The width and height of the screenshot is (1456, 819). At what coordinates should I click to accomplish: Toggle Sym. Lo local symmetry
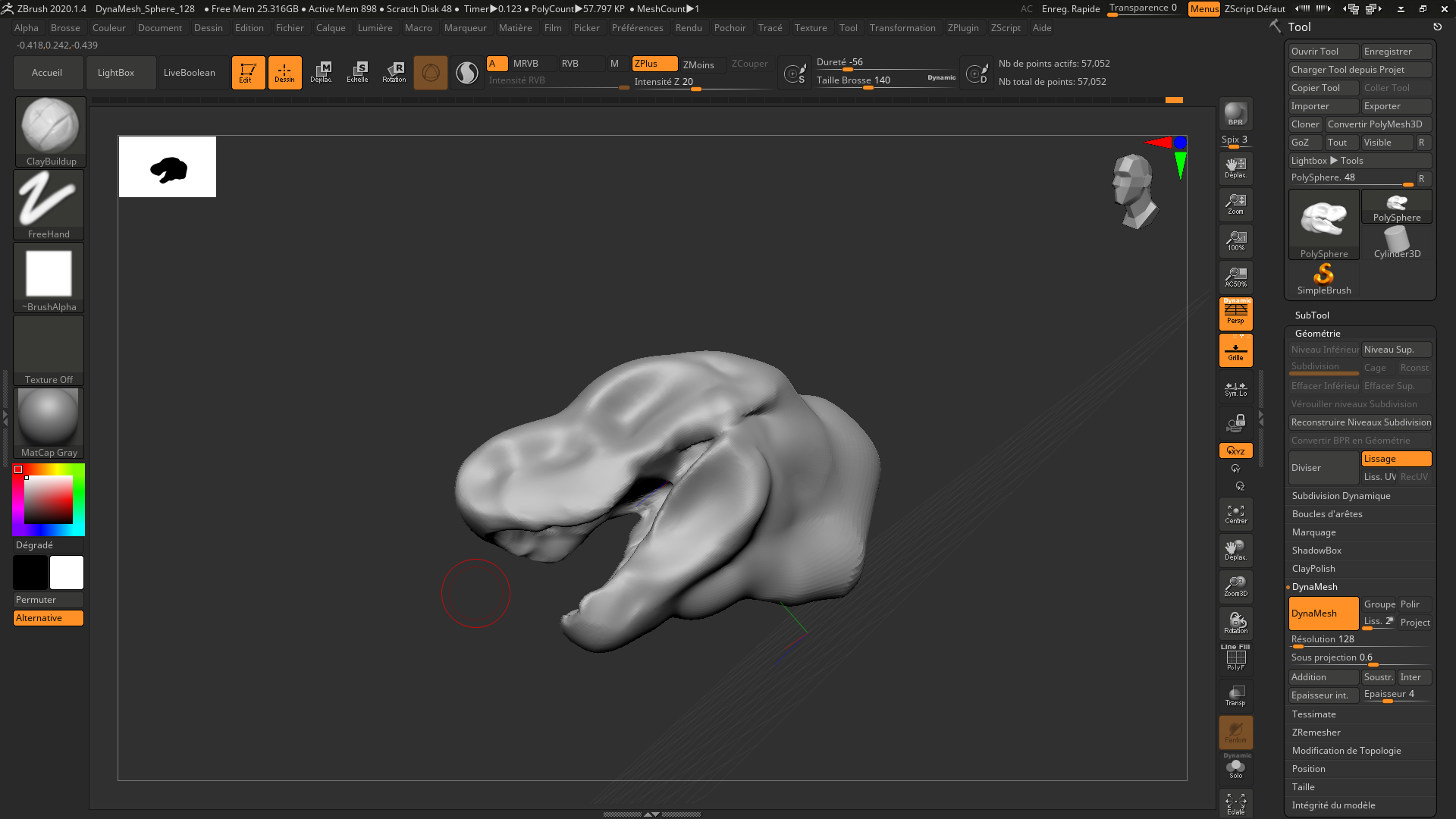[x=1235, y=388]
